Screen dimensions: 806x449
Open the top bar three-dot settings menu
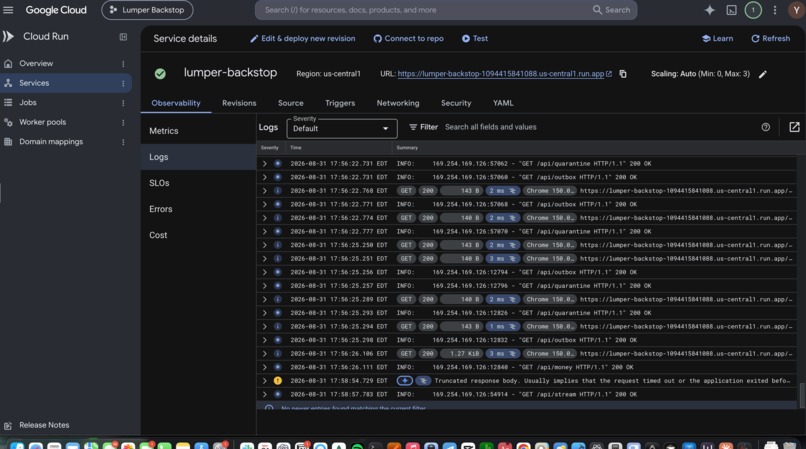(x=775, y=10)
